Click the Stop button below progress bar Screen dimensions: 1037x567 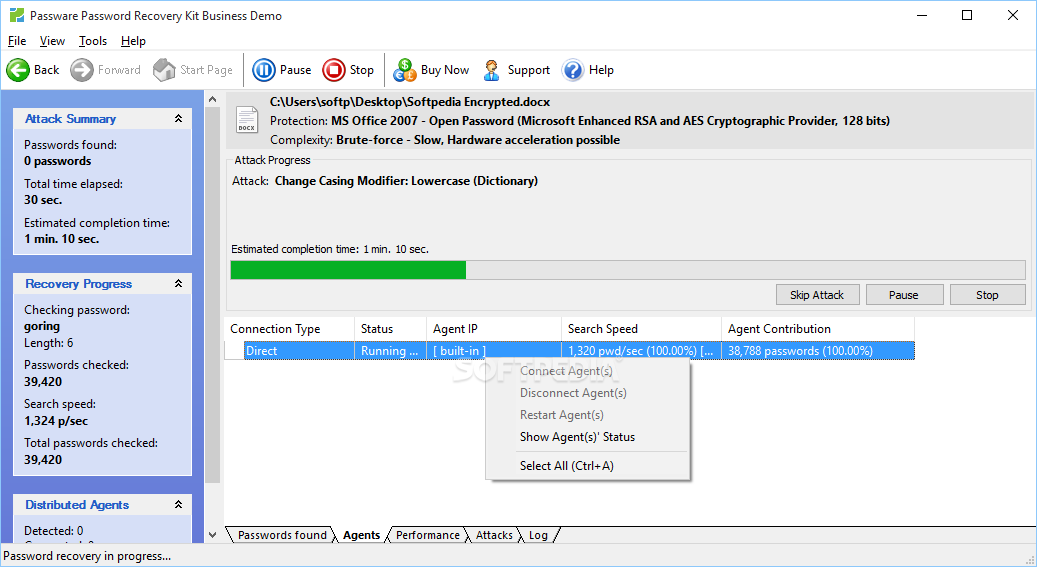click(987, 295)
